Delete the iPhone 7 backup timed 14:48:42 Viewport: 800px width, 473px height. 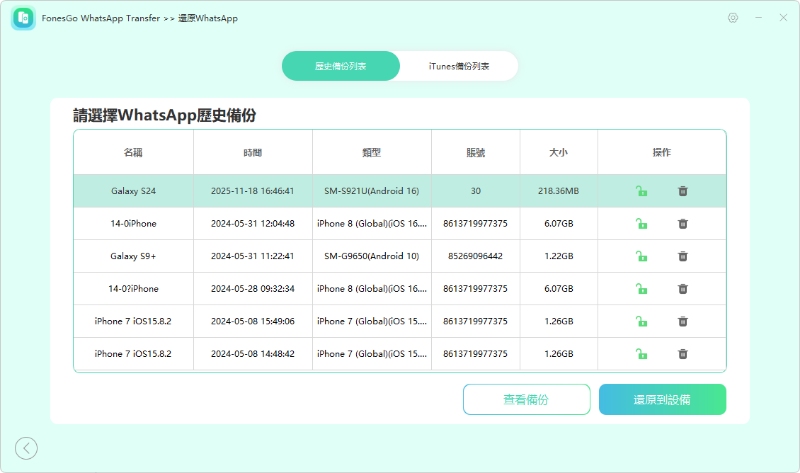coord(683,354)
